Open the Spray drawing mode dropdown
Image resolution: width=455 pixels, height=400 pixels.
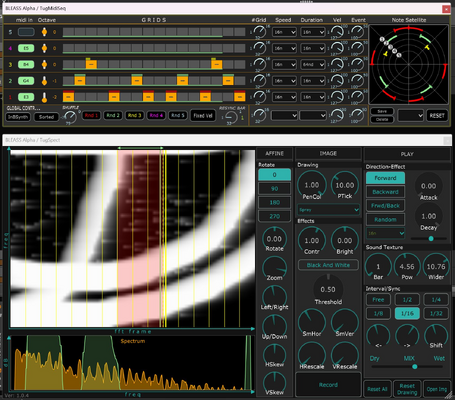[x=329, y=210]
